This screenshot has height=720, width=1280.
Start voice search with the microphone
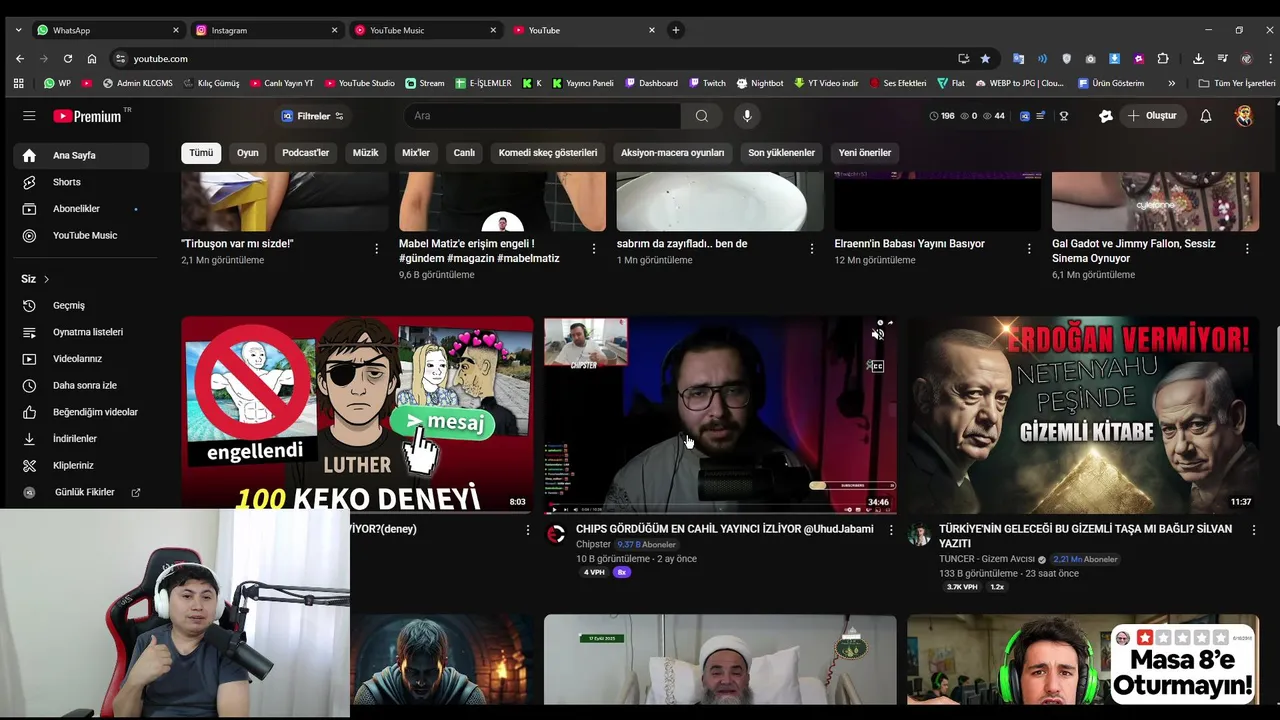click(746, 116)
